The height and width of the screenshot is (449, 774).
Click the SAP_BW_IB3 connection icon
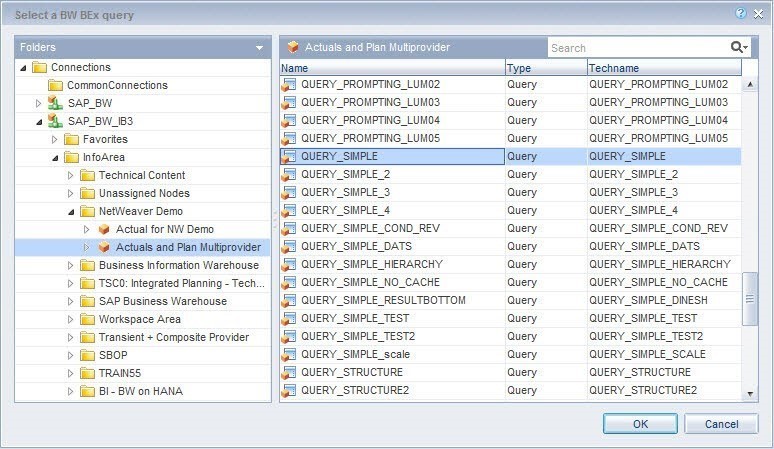tap(55, 121)
